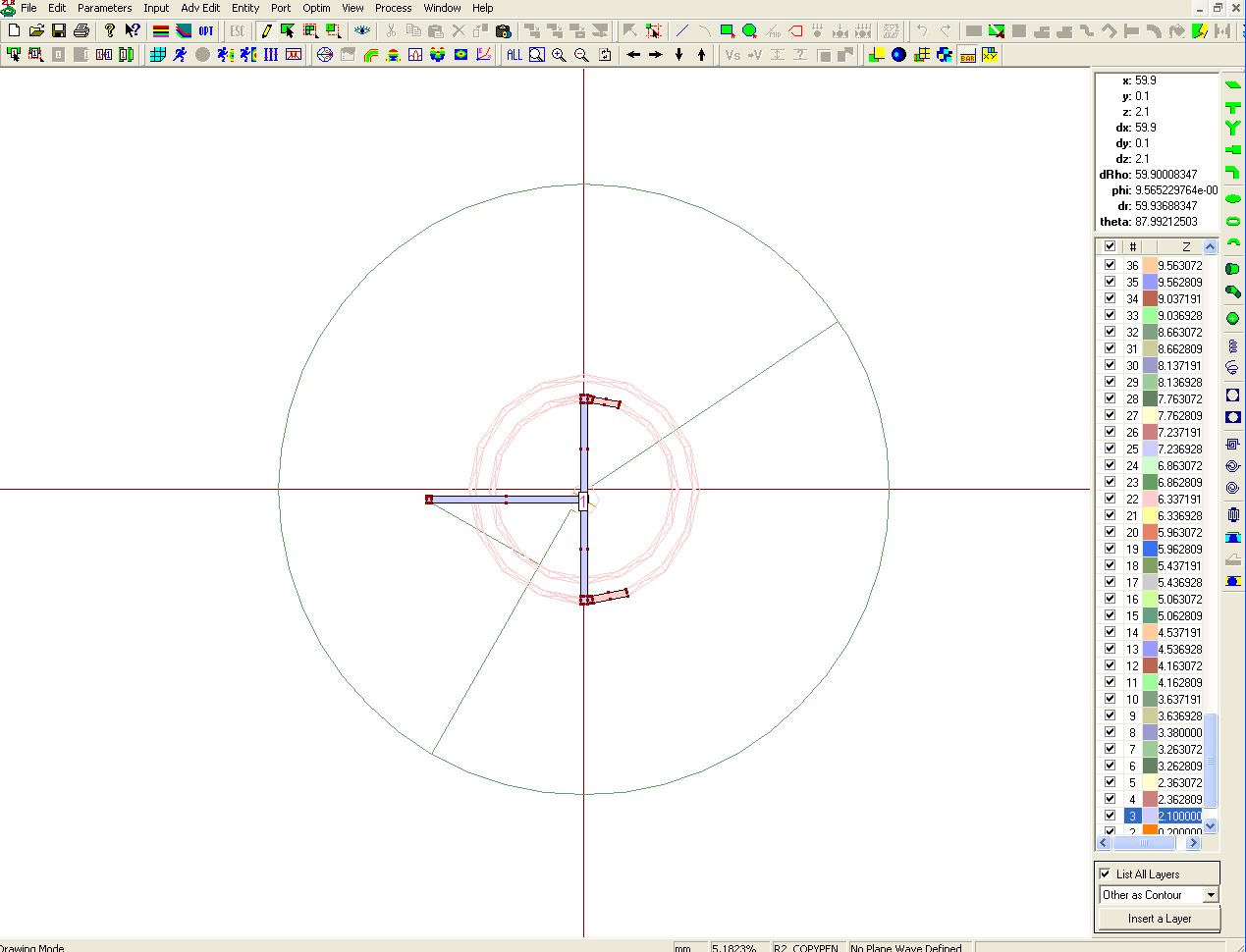Click the blue grid meshing icon
Image resolution: width=1246 pixels, height=952 pixels.
click(157, 55)
